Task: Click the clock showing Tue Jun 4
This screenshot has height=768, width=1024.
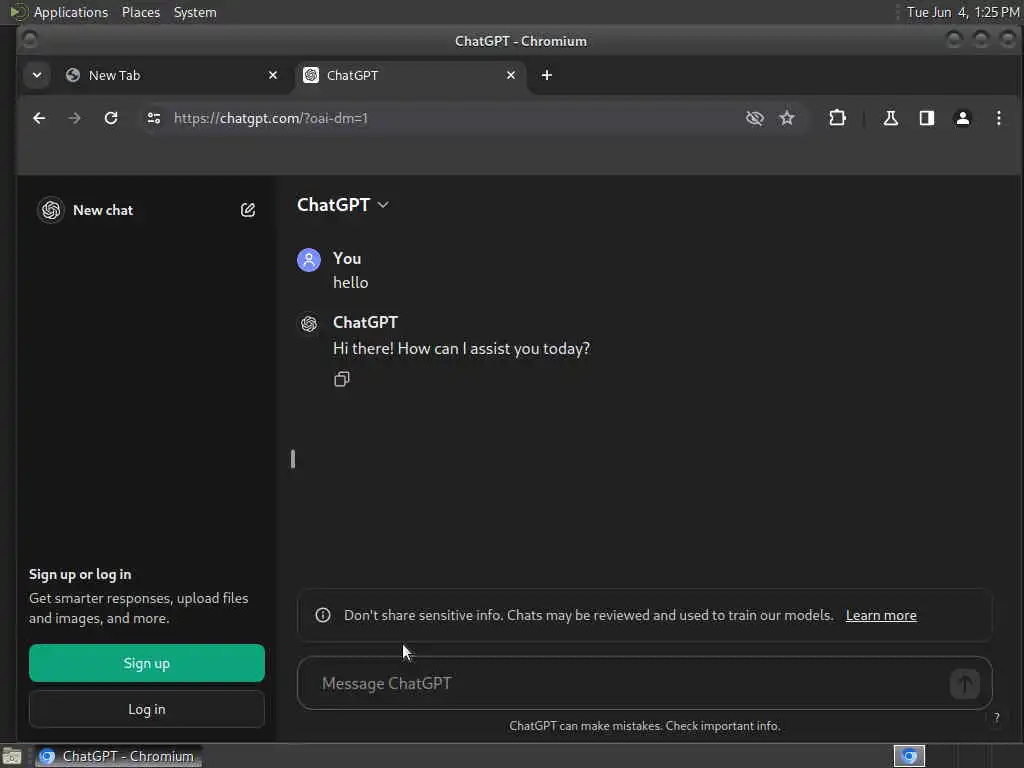Action: (x=963, y=12)
